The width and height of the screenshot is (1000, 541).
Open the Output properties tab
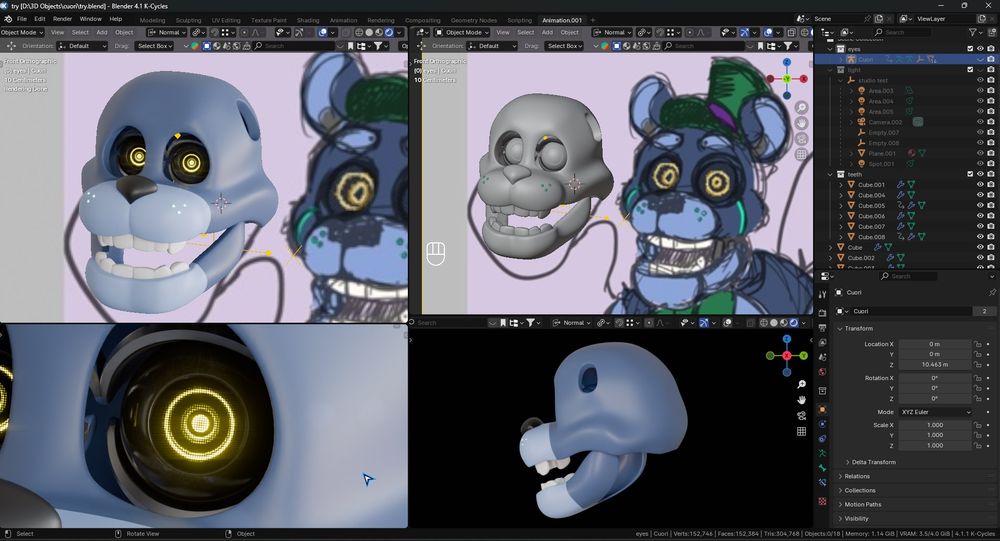pyautogui.click(x=823, y=327)
